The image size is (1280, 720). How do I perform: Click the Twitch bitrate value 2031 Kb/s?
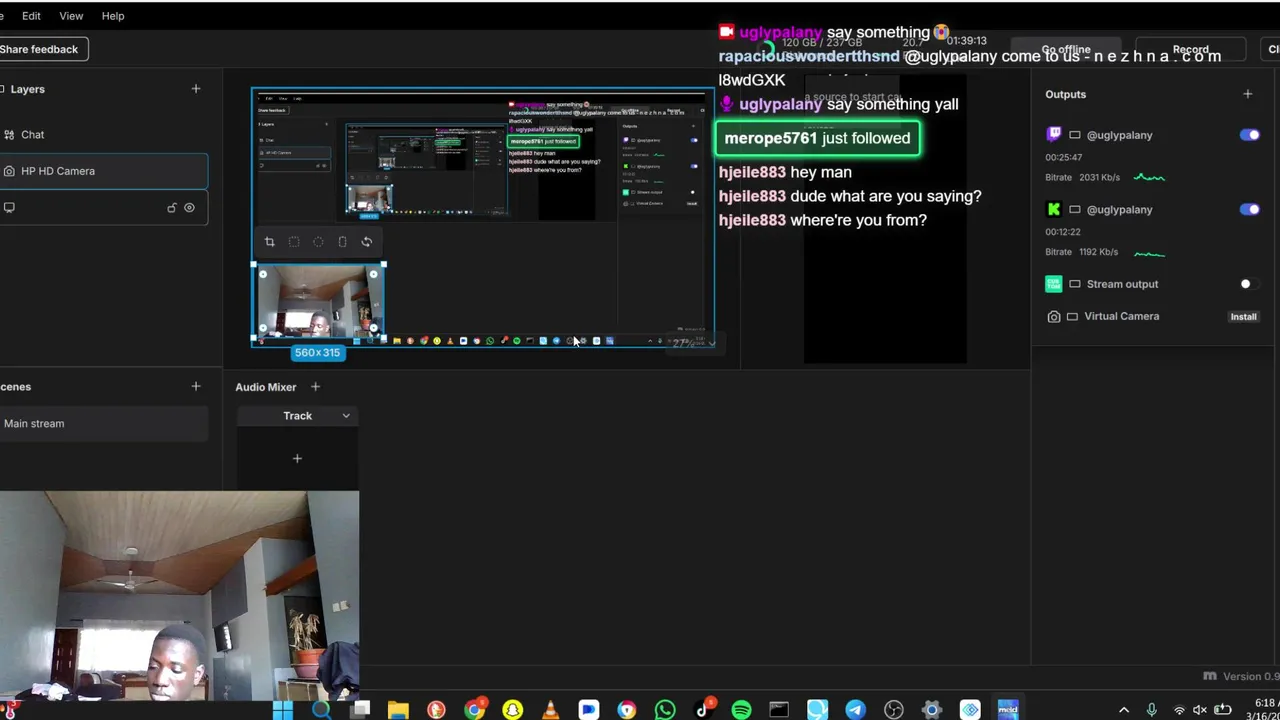[x=1099, y=177]
